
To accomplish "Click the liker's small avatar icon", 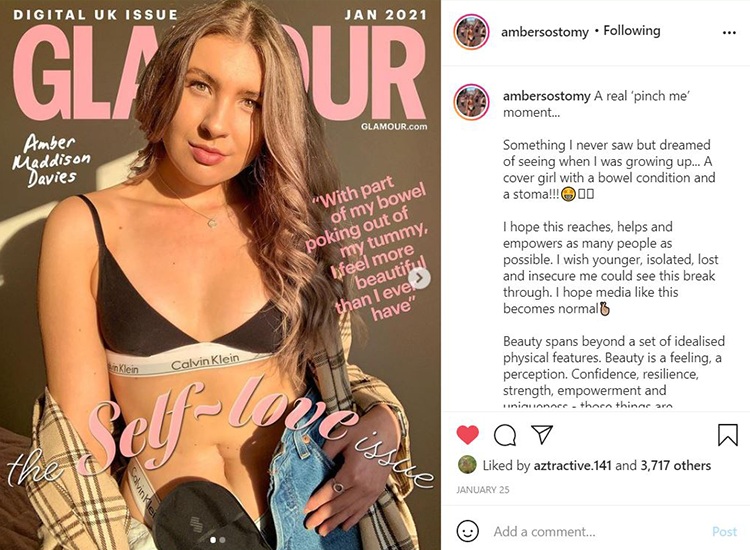I will pos(467,465).
